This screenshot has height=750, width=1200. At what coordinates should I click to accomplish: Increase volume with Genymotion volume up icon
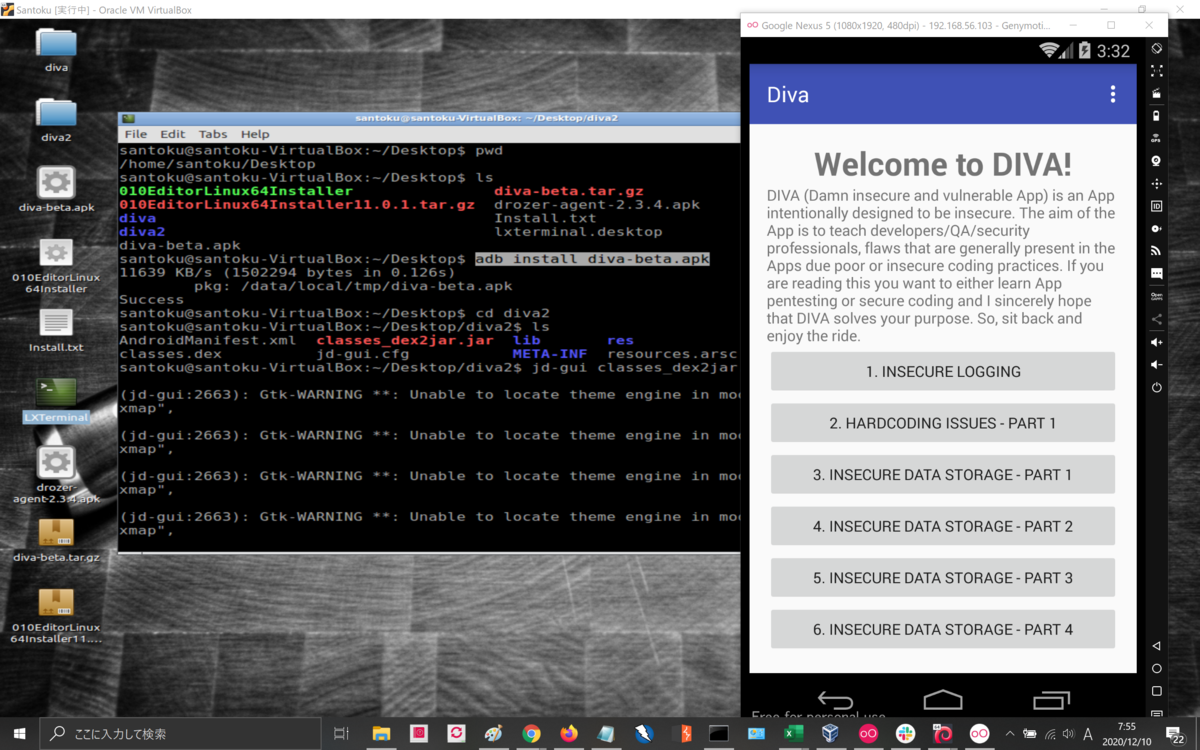[1156, 342]
